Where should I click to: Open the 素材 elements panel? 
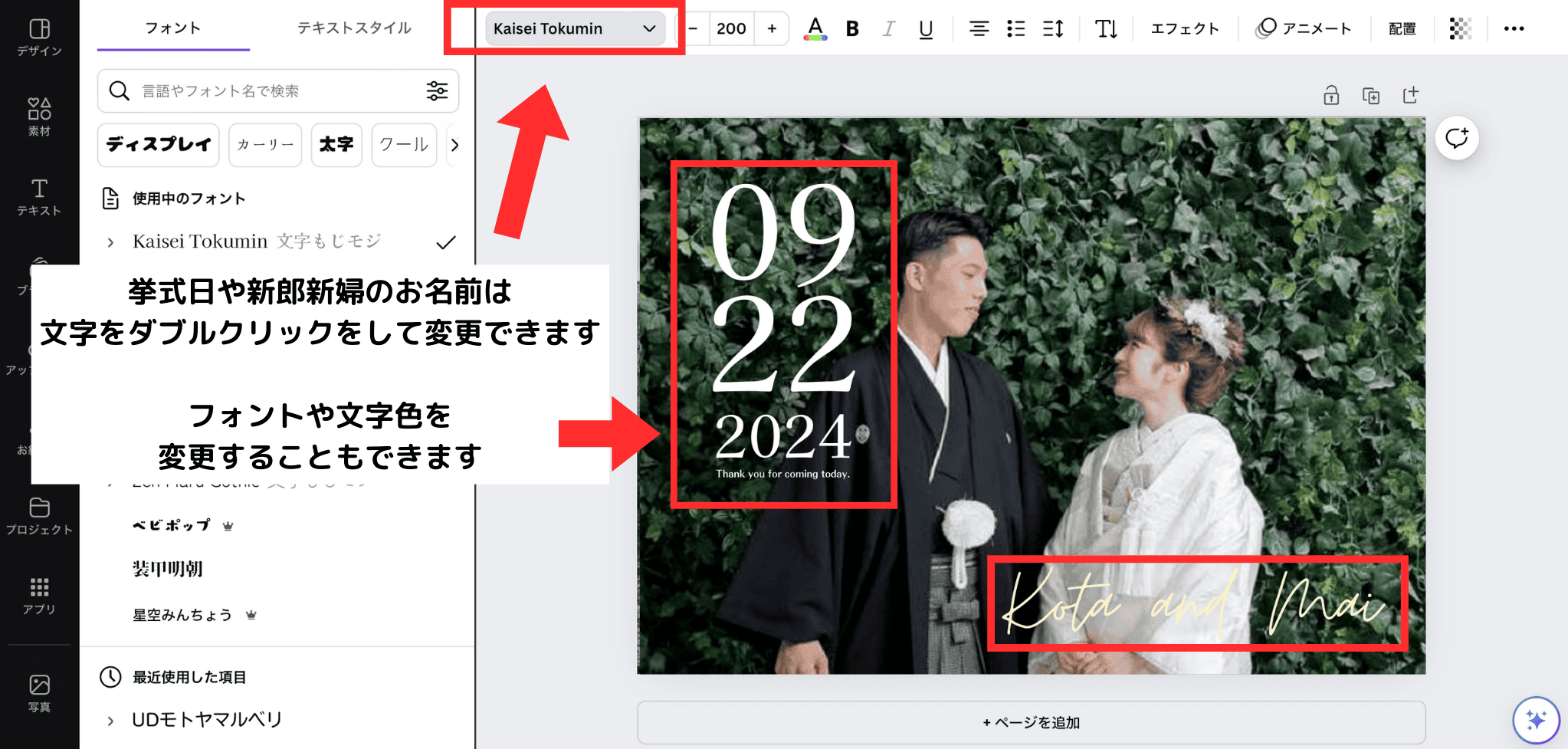[39, 117]
